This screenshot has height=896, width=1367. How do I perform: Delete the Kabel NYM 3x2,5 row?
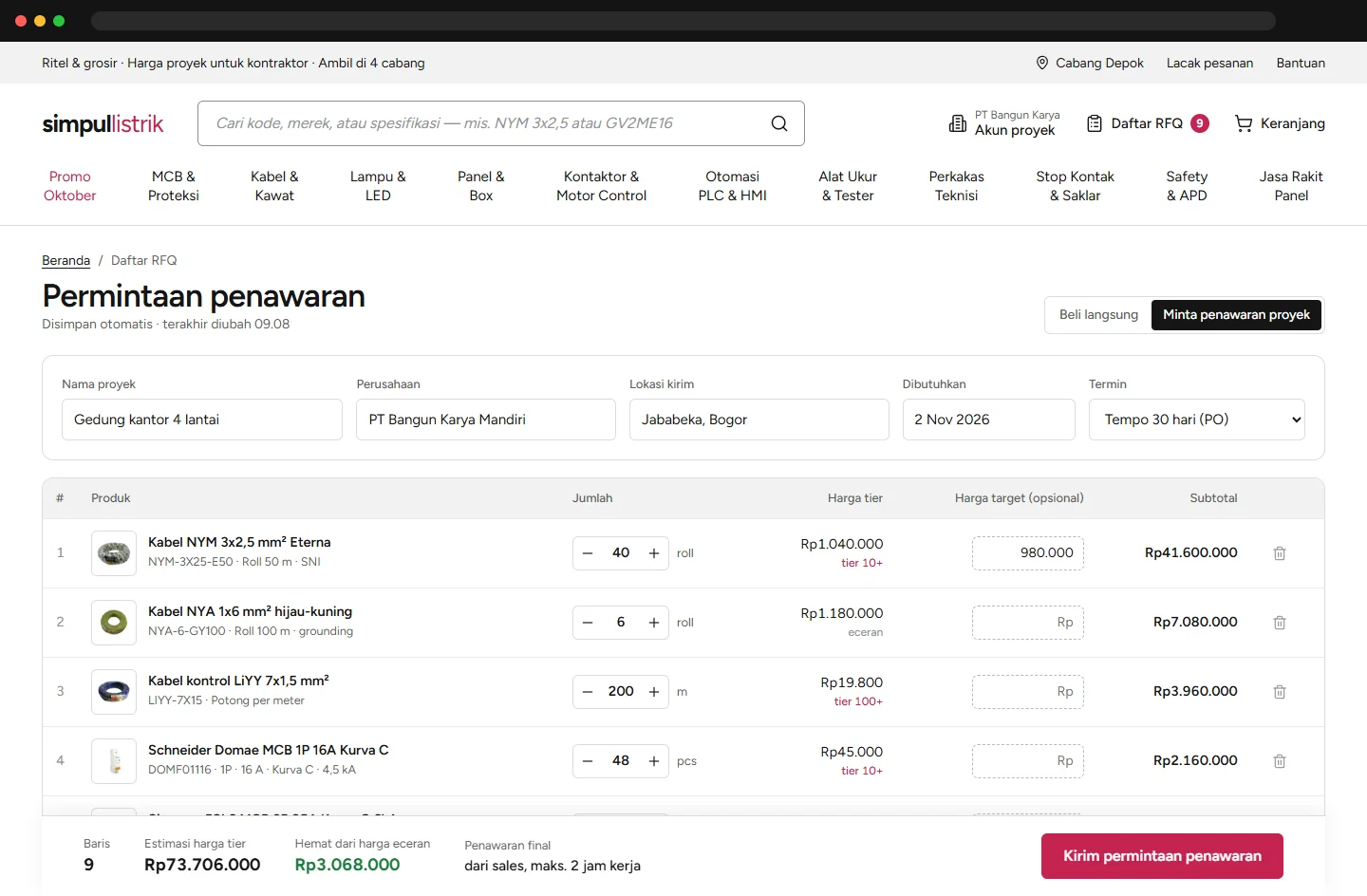[x=1280, y=553]
